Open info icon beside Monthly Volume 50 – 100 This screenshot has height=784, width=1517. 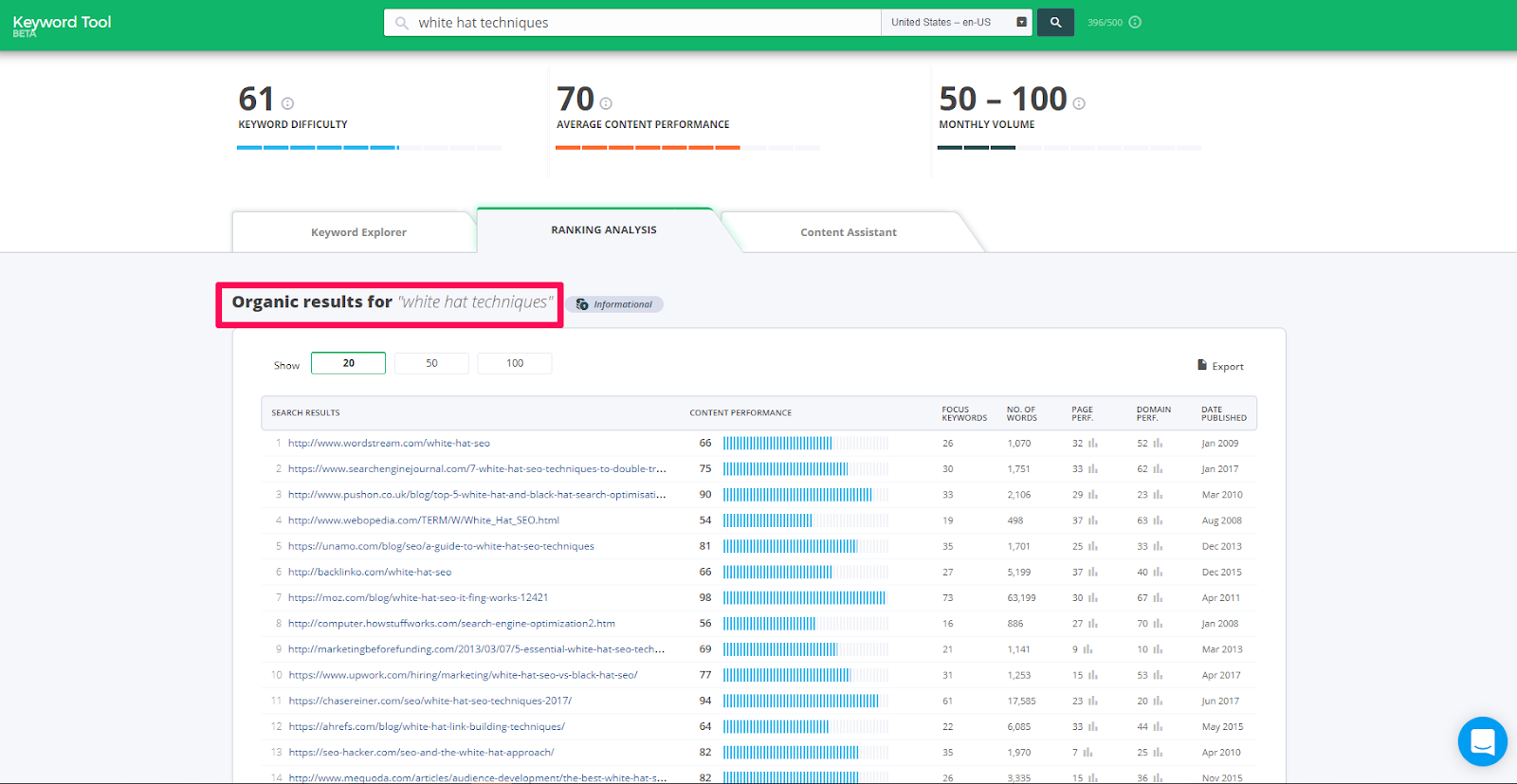click(x=1079, y=103)
